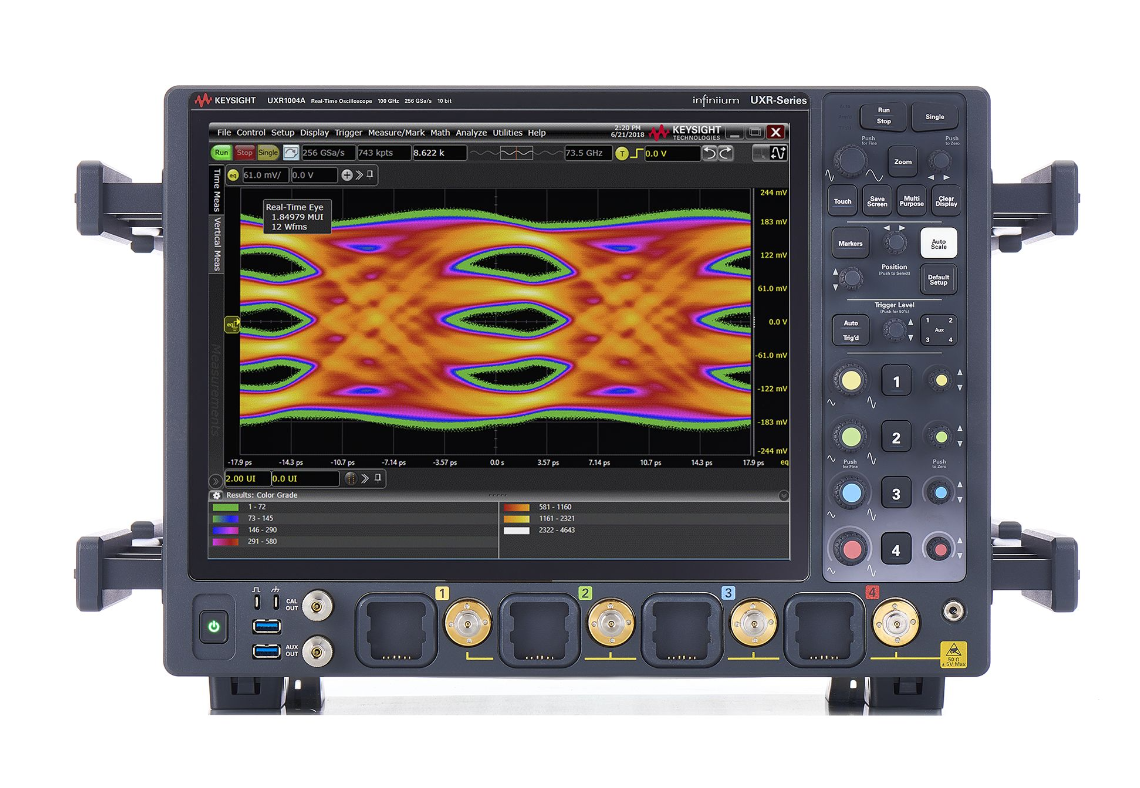Viewport: 1140px width, 788px height.
Task: Collapse the Results Color Grade panel
Action: coord(782,495)
